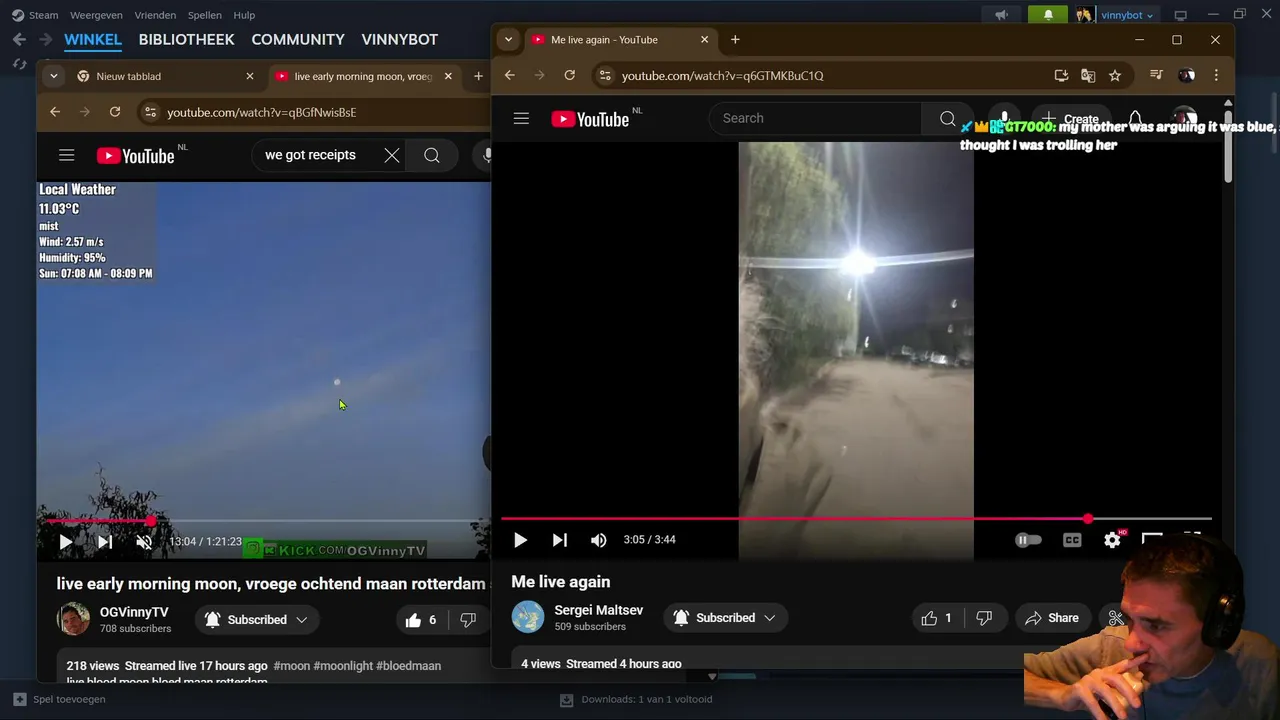Image resolution: width=1280 pixels, height=720 pixels.
Task: Unmute the left moon video
Action: point(144,542)
